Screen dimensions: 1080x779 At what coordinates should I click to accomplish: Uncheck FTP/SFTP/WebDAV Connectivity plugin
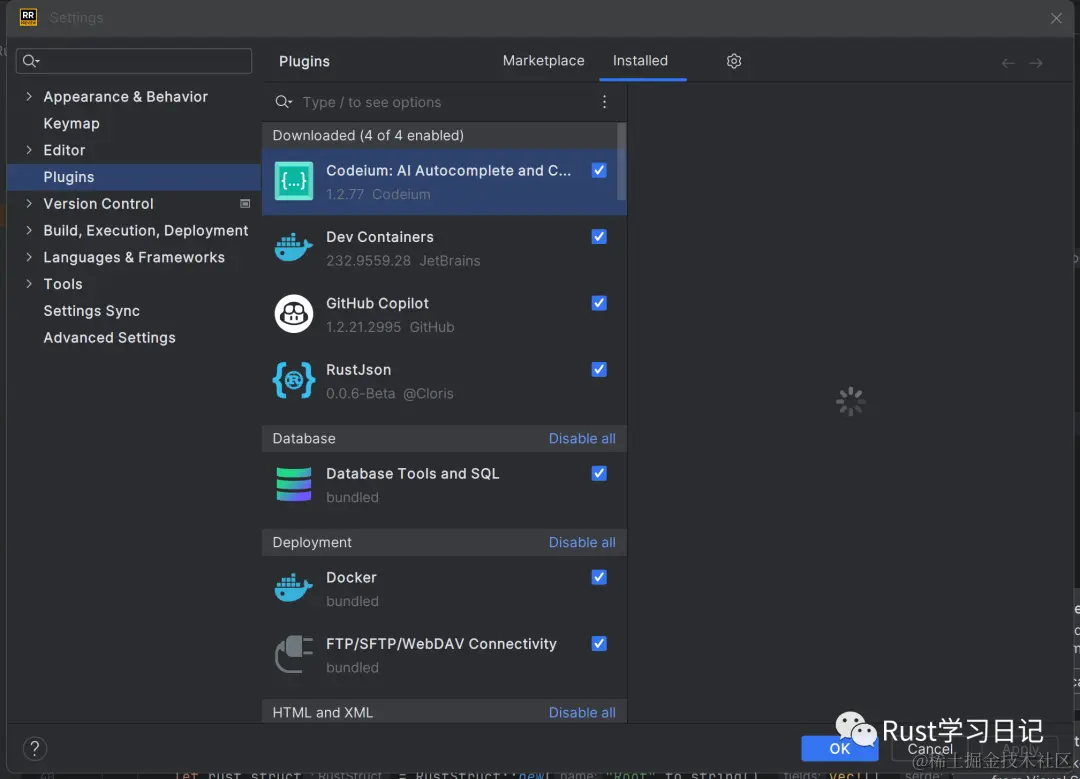pyautogui.click(x=599, y=643)
